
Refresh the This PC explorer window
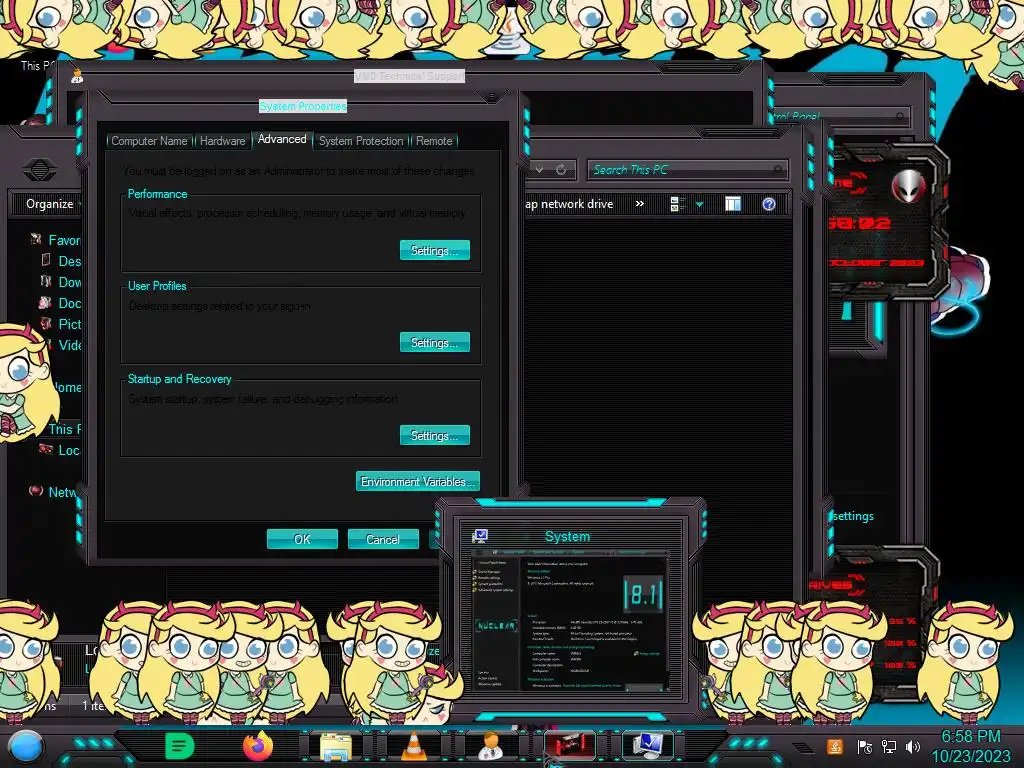coord(561,170)
